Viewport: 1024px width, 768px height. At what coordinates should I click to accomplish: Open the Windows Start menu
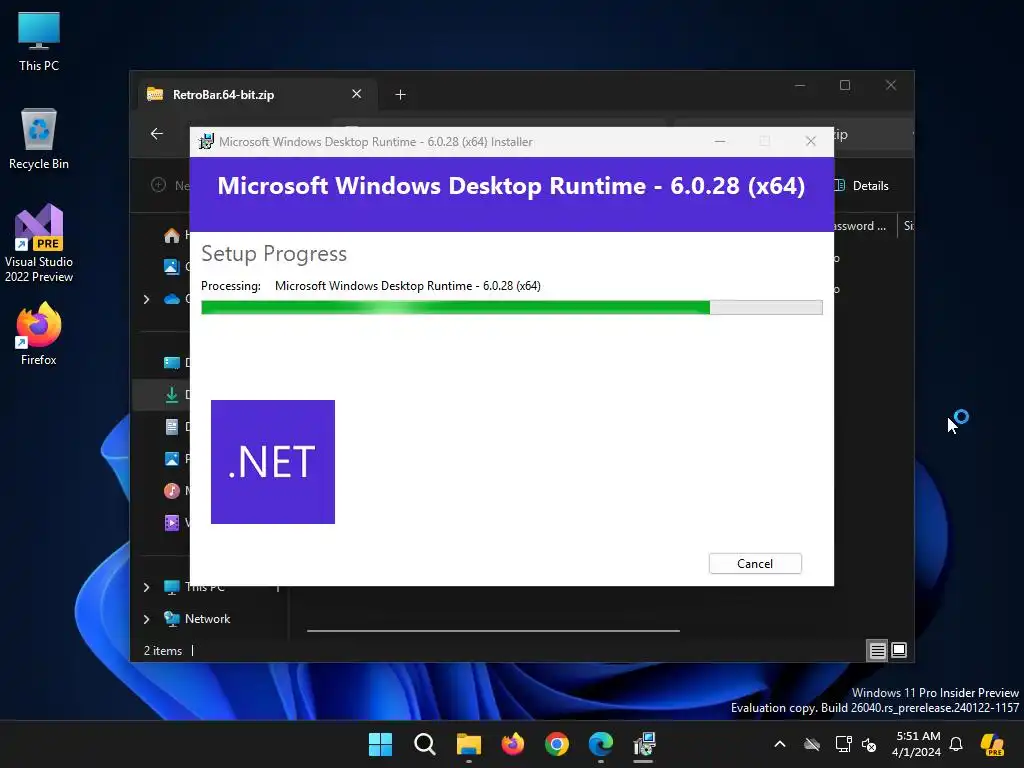(380, 744)
